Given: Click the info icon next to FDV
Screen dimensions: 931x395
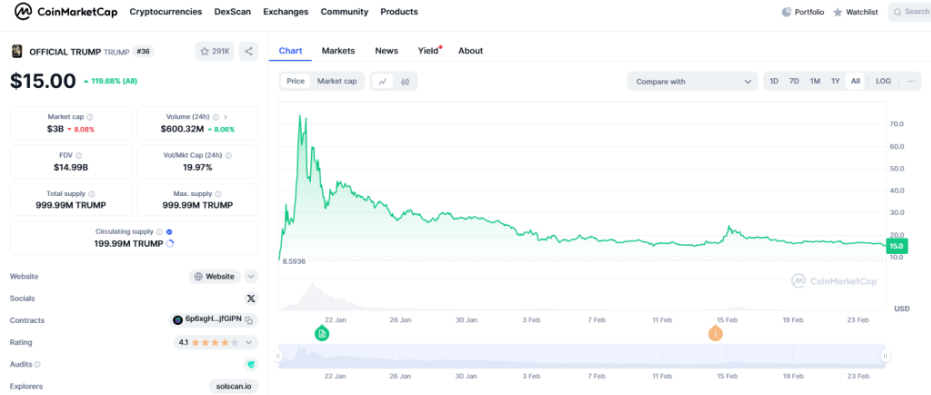Looking at the screenshot, I should tap(79, 156).
